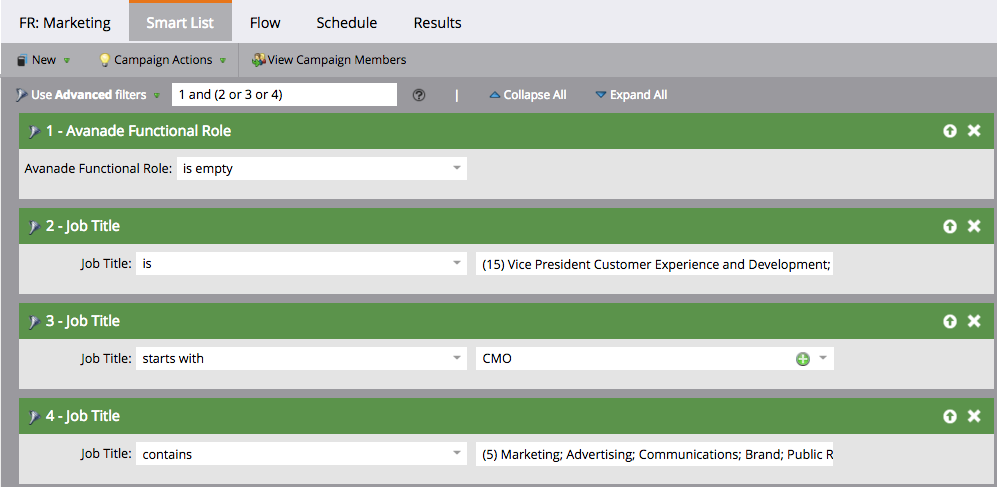
Task: Click filter icon on 2 - Job Title header
Action: [34, 226]
